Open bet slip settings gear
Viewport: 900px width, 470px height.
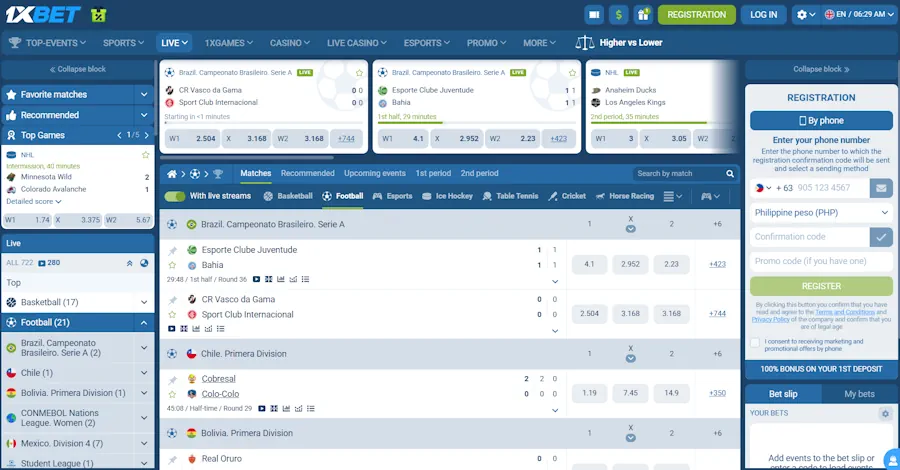point(885,413)
